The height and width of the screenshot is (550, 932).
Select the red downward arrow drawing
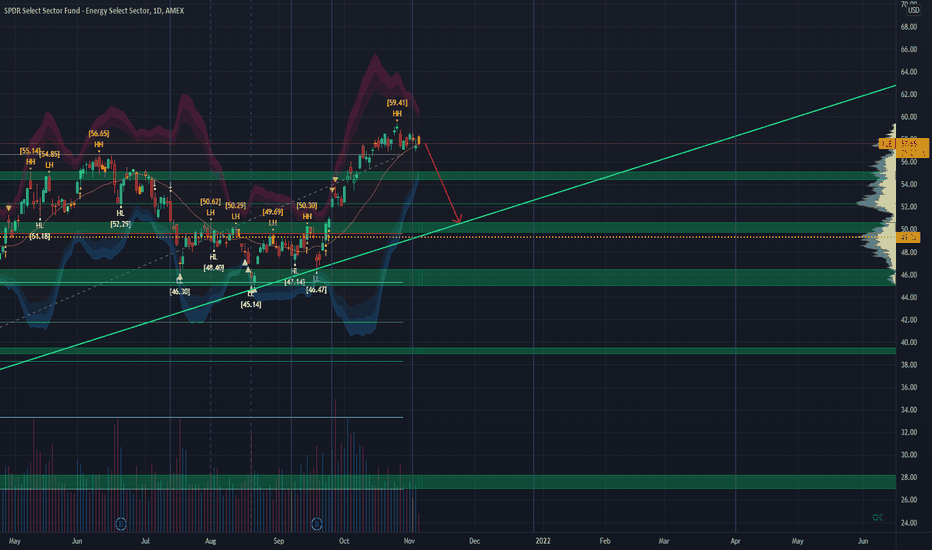click(x=442, y=183)
